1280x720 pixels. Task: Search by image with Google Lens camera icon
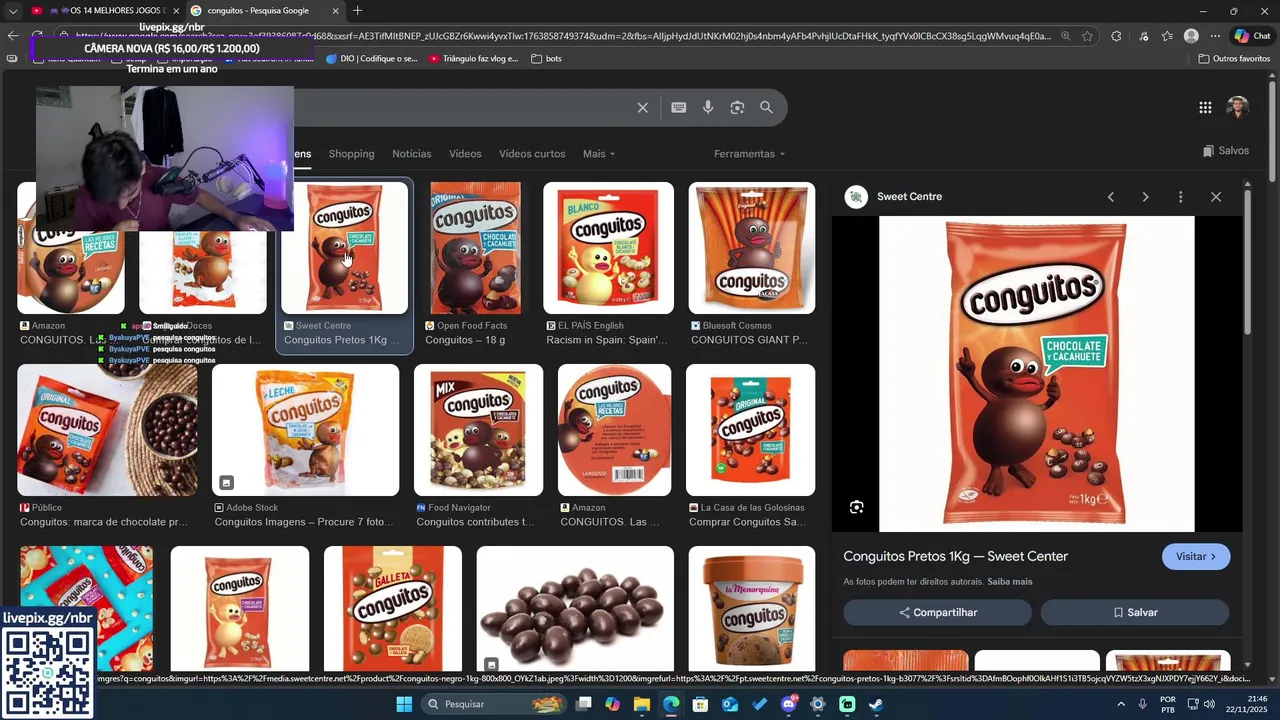[x=737, y=108]
